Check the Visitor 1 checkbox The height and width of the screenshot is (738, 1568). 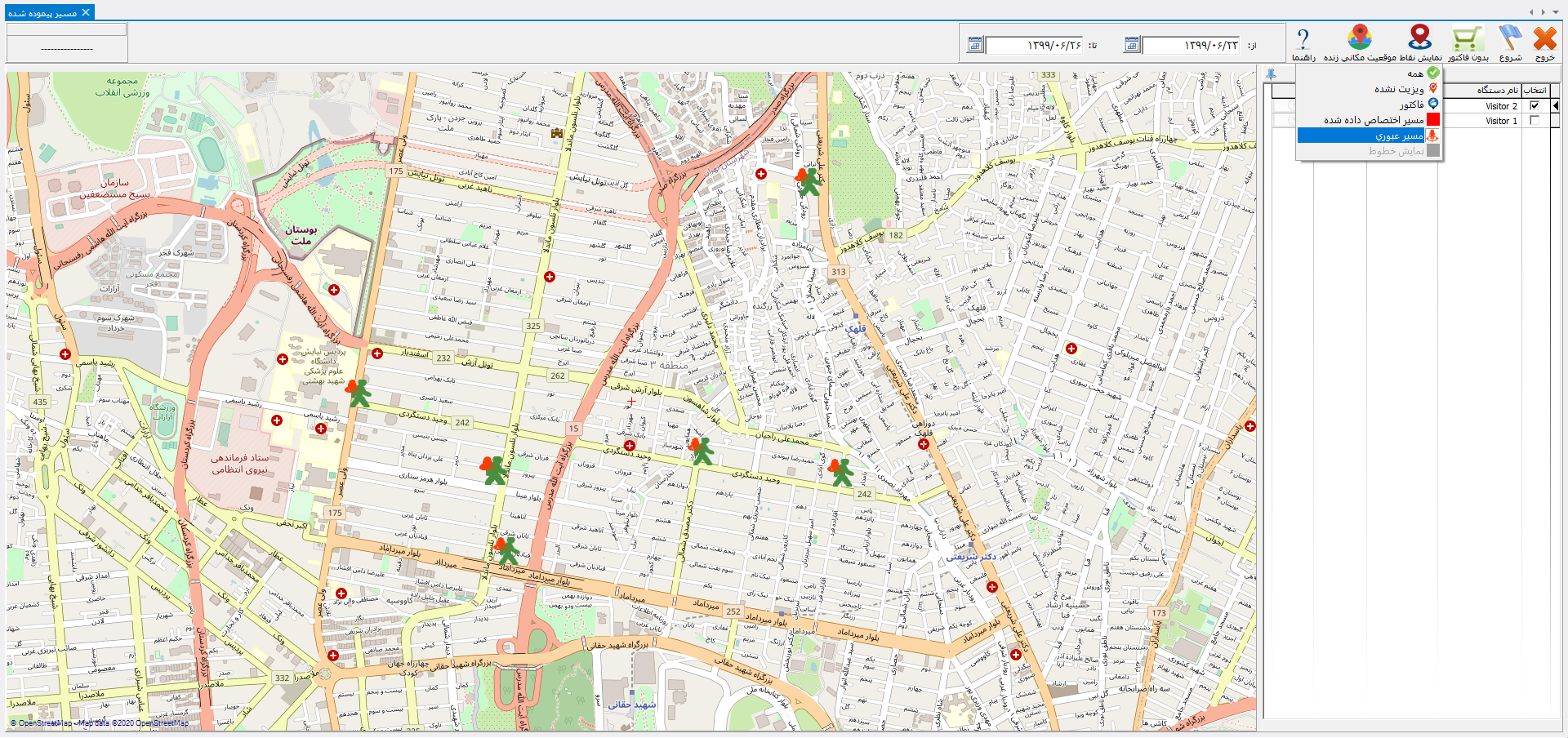(1535, 121)
